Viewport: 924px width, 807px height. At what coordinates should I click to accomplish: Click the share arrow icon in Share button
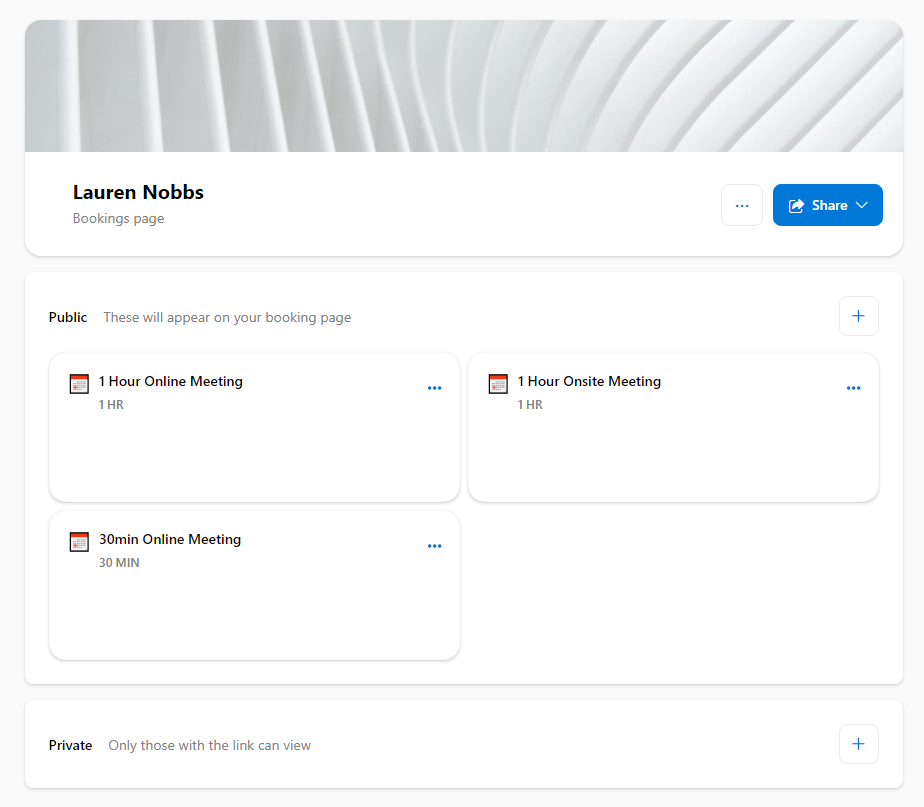(x=796, y=205)
